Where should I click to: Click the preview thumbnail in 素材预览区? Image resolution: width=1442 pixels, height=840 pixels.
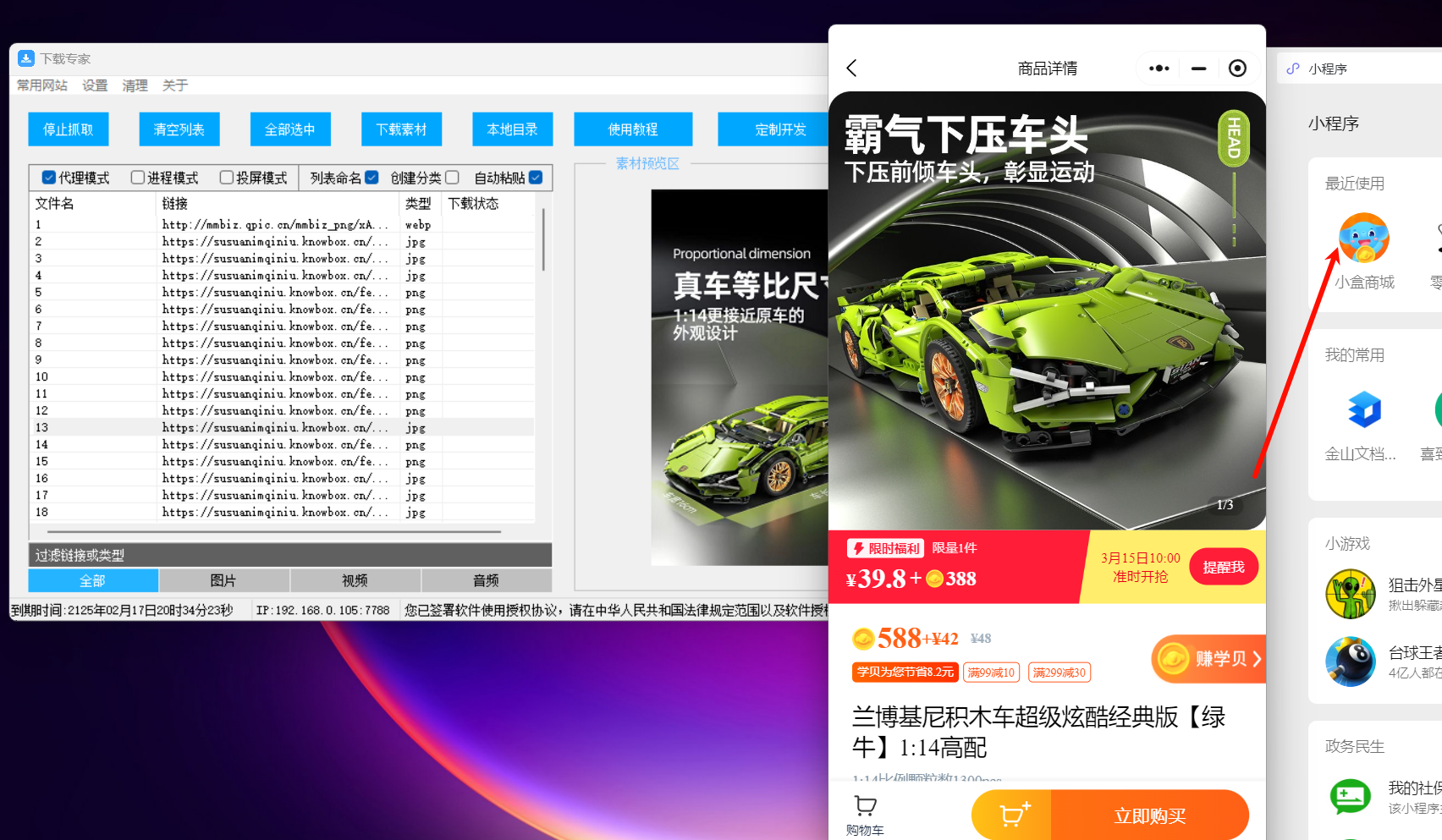[740, 377]
